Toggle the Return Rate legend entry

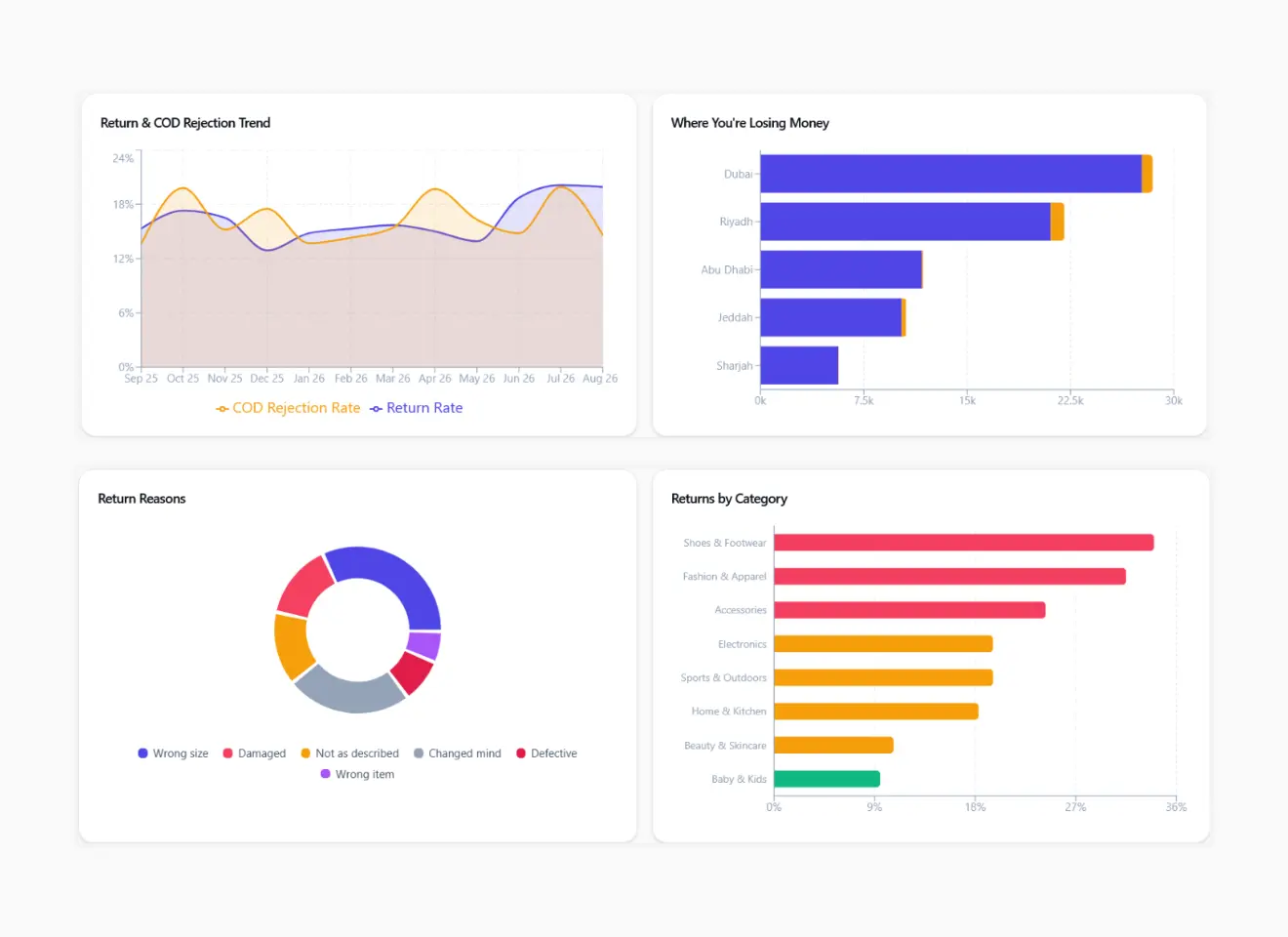click(417, 408)
